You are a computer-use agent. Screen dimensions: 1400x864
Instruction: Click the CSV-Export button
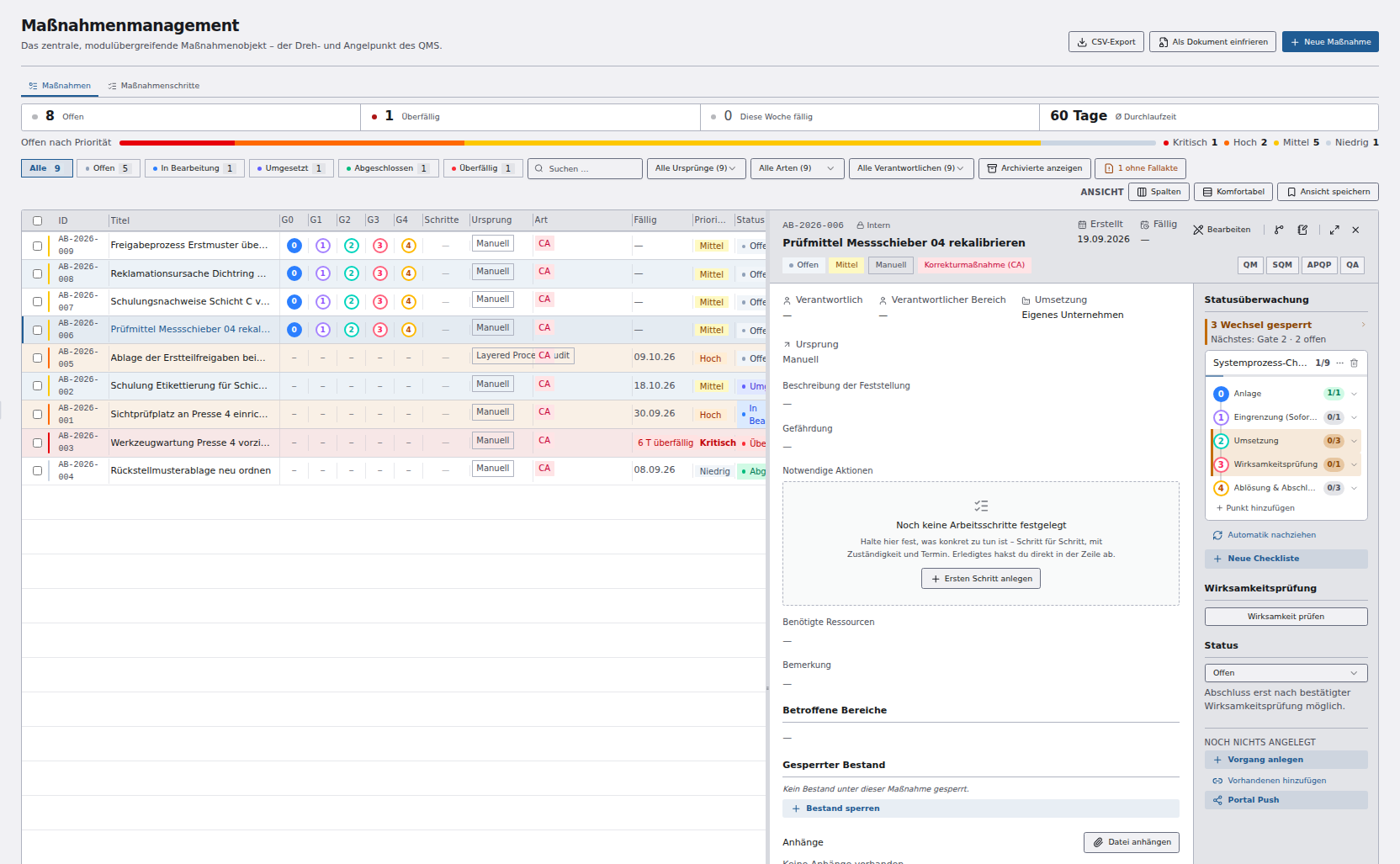(x=1106, y=42)
